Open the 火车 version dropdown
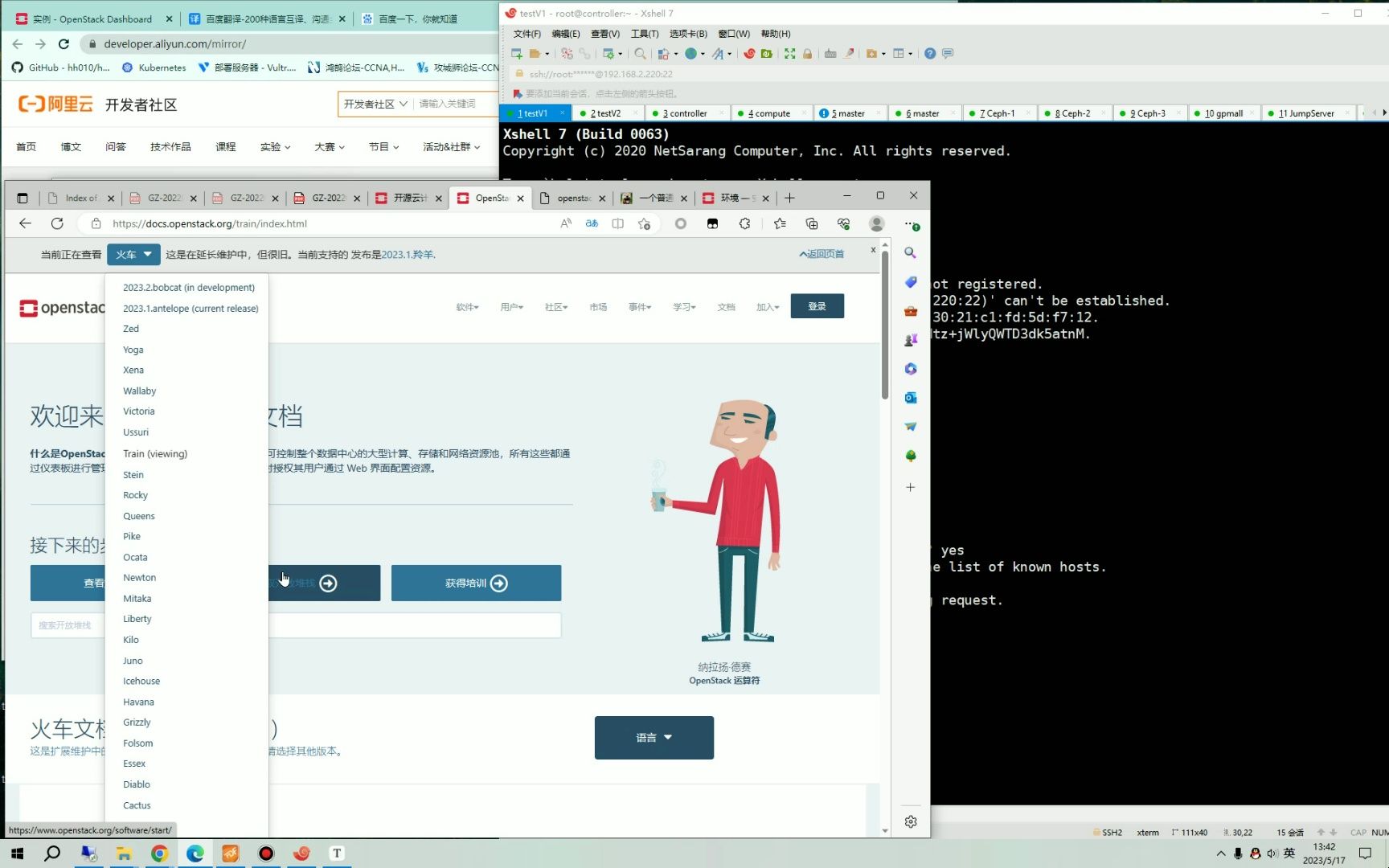1389x868 pixels. pyautogui.click(x=133, y=254)
